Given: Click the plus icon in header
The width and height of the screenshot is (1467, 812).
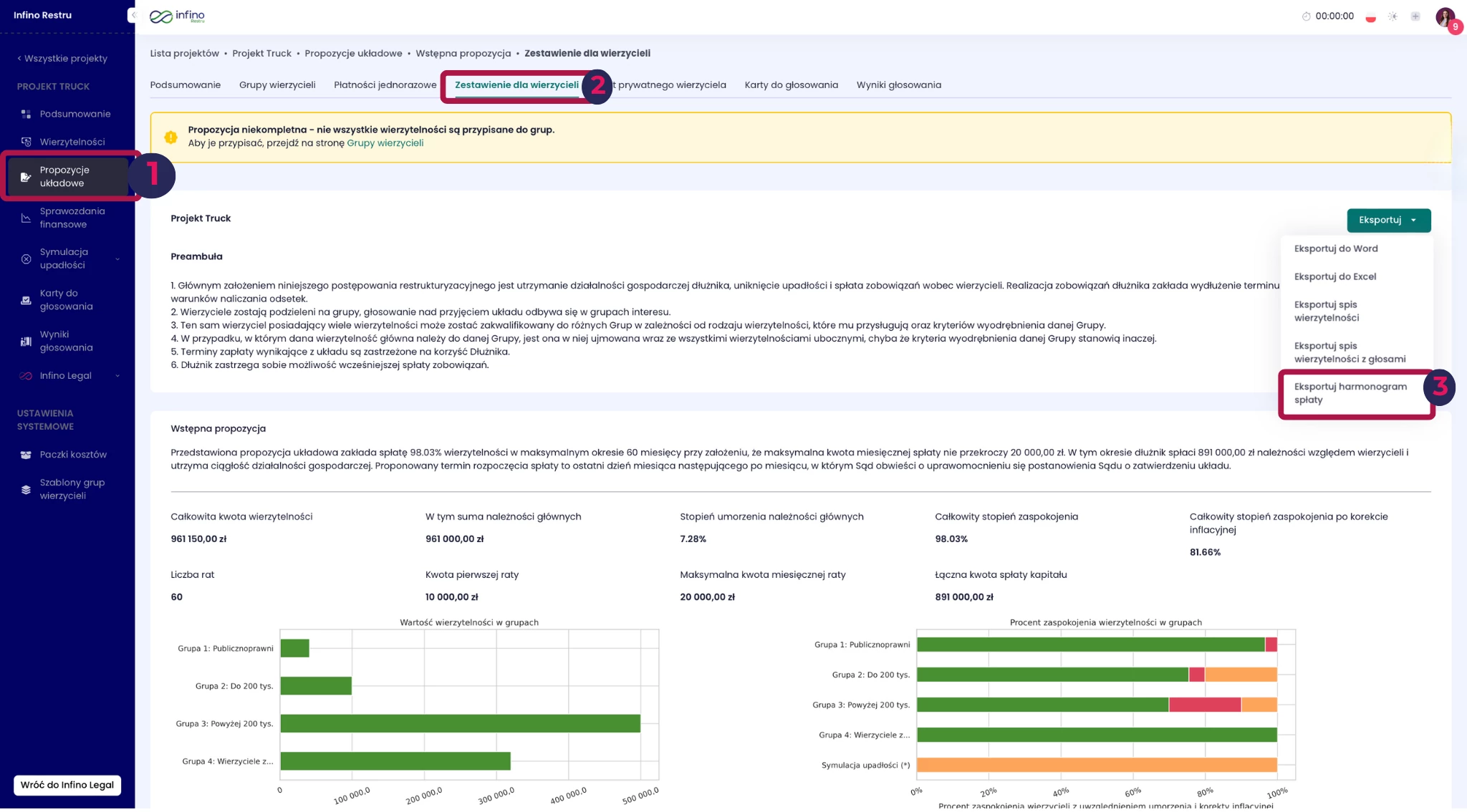Looking at the screenshot, I should (x=1415, y=16).
